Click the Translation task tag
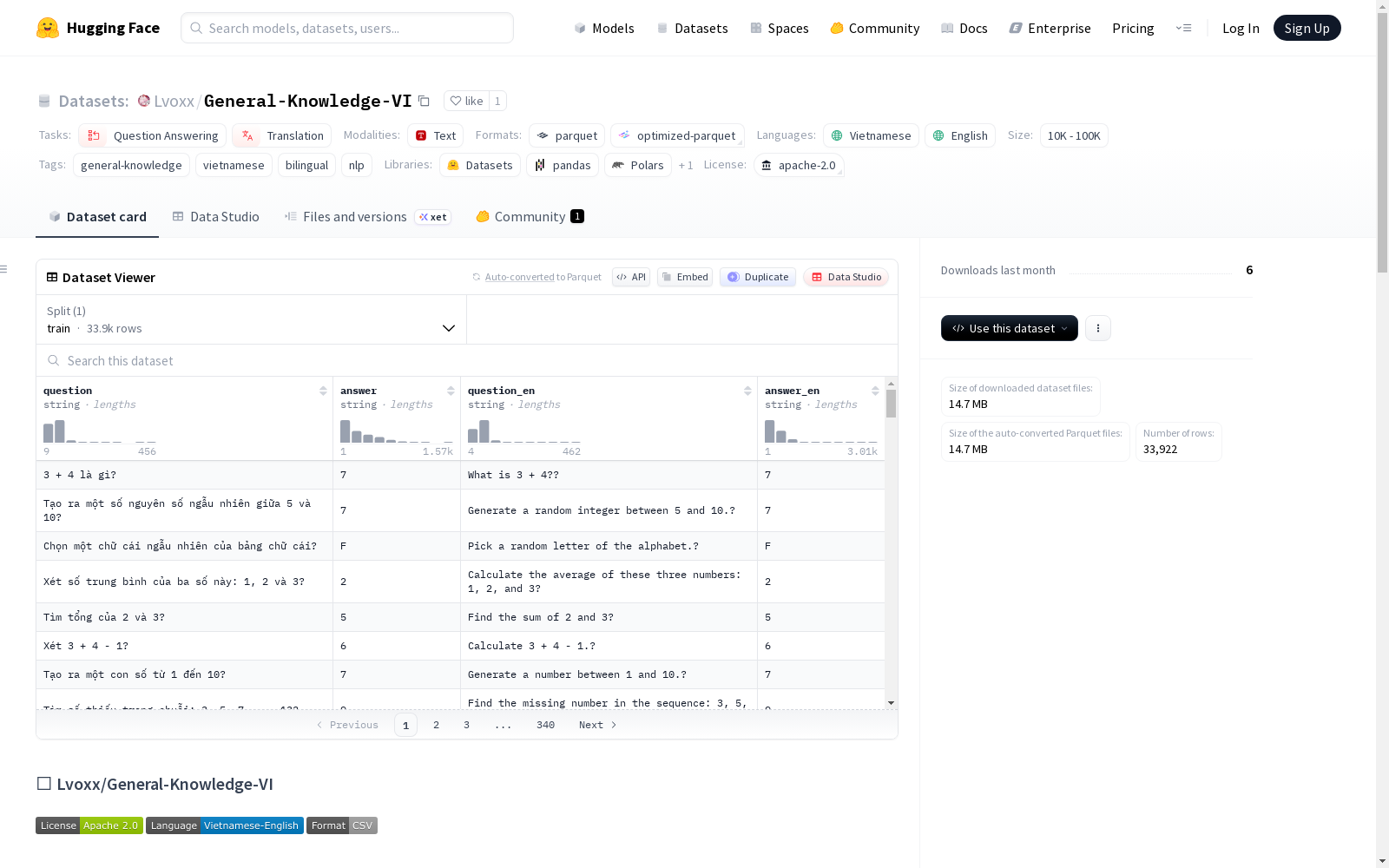 pyautogui.click(x=282, y=135)
